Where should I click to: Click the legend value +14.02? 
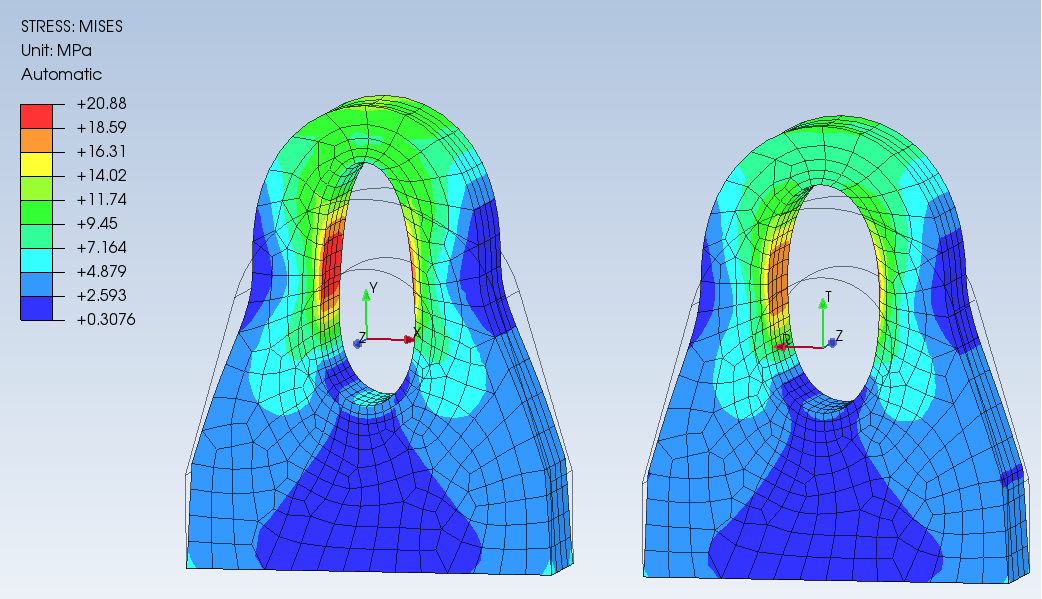[x=102, y=176]
